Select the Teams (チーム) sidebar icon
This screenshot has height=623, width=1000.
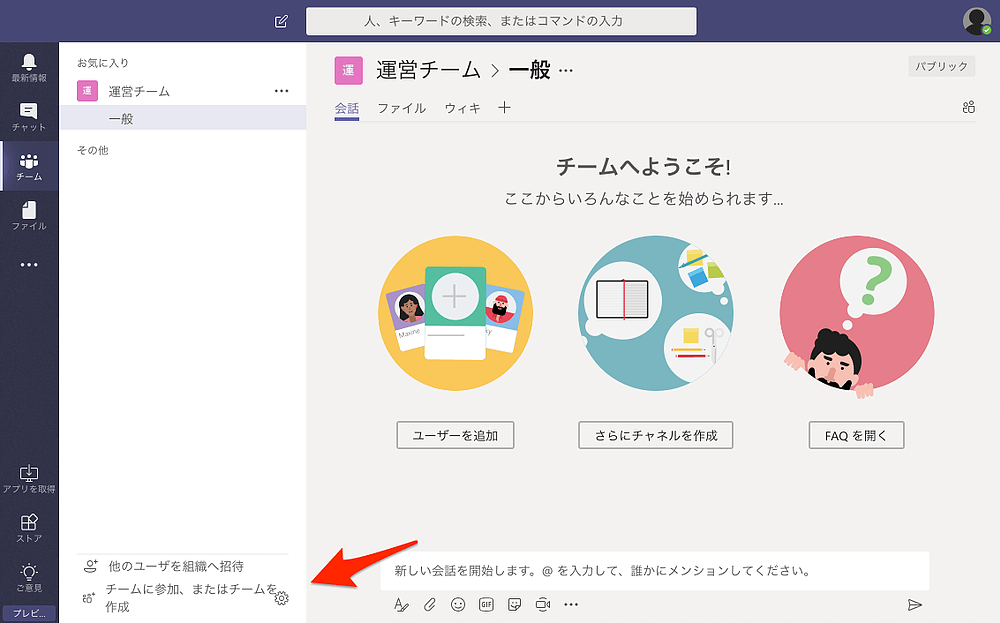[29, 167]
